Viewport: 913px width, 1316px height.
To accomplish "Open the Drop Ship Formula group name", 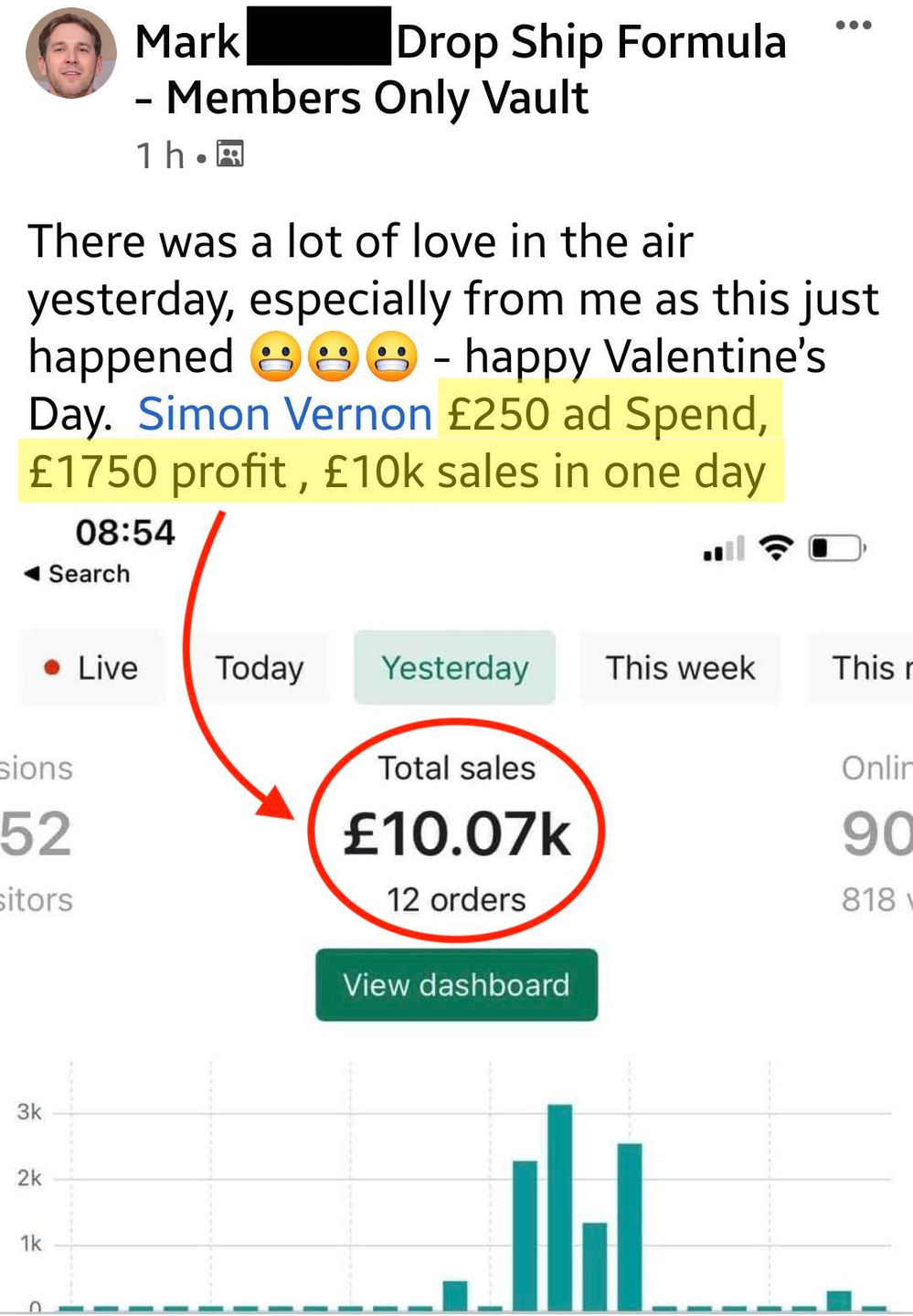I will click(x=591, y=42).
